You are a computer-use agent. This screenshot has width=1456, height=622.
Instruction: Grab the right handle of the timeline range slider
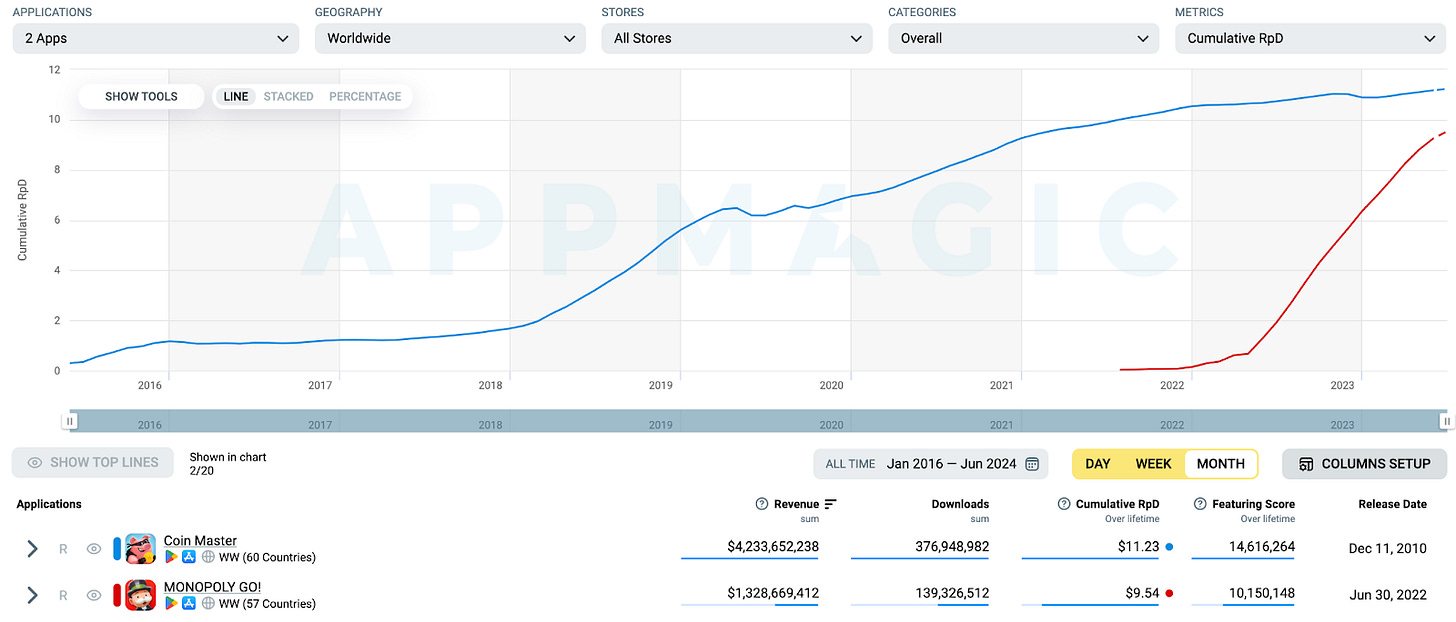1445,421
